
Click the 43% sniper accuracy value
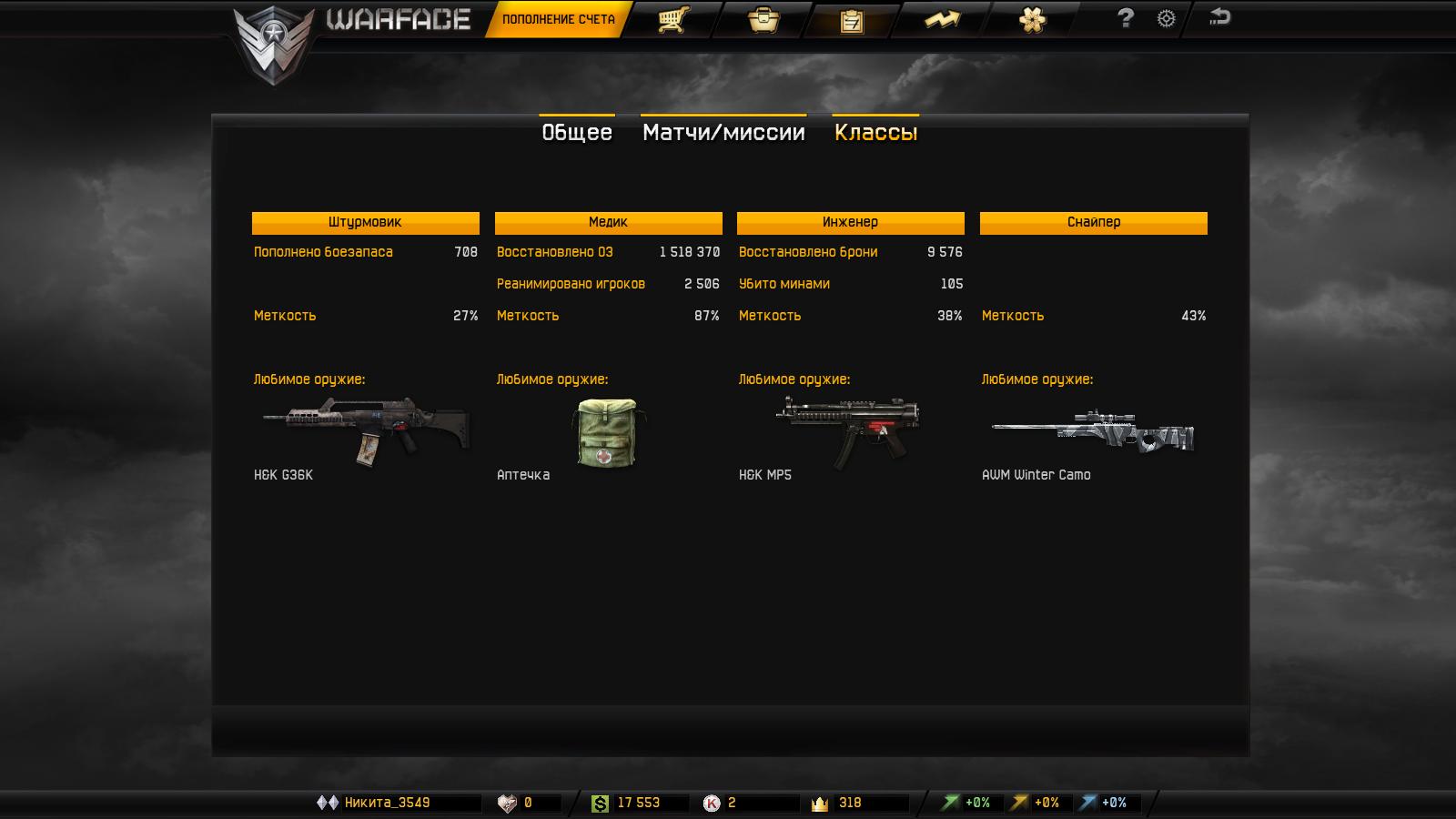click(1193, 316)
